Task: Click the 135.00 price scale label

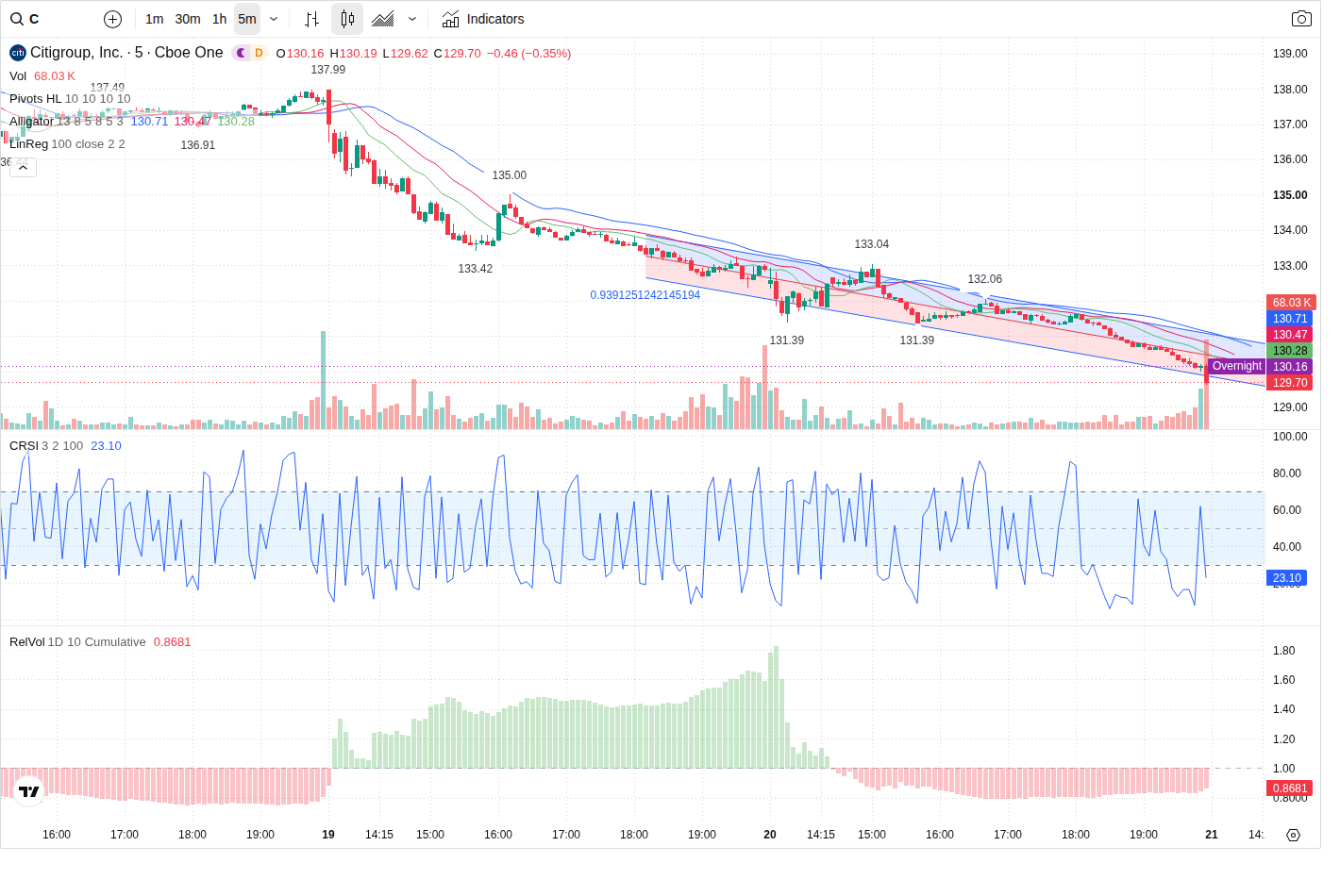Action: (x=1290, y=195)
